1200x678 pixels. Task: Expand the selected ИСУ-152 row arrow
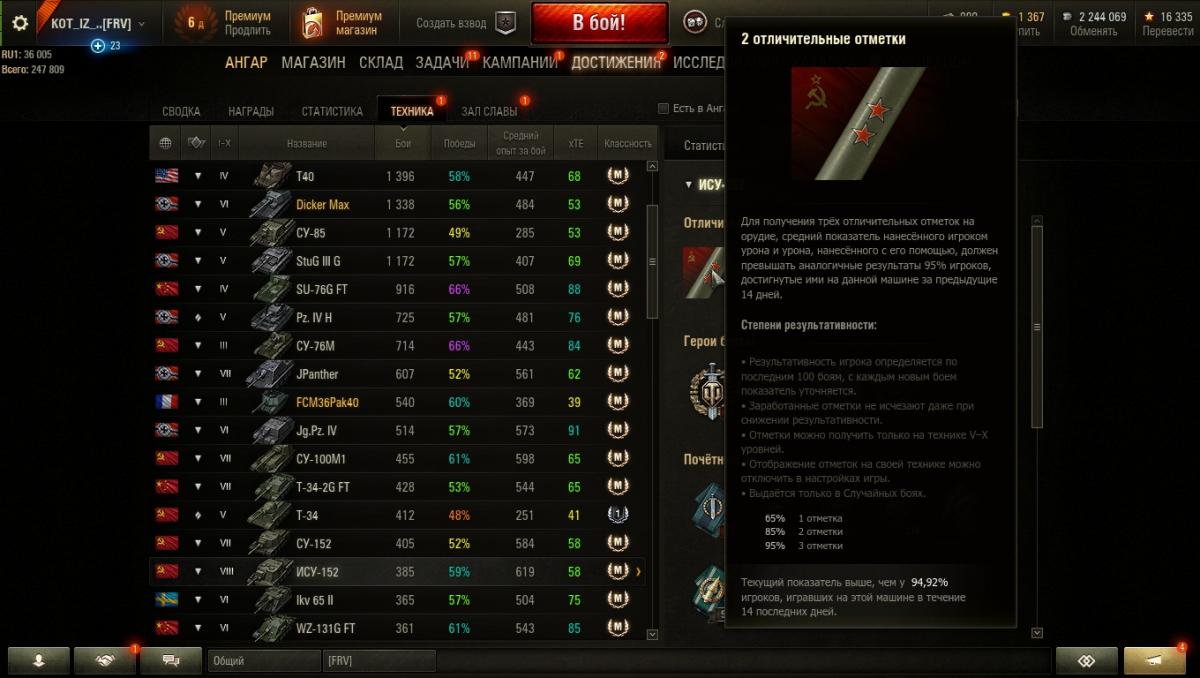[639, 572]
